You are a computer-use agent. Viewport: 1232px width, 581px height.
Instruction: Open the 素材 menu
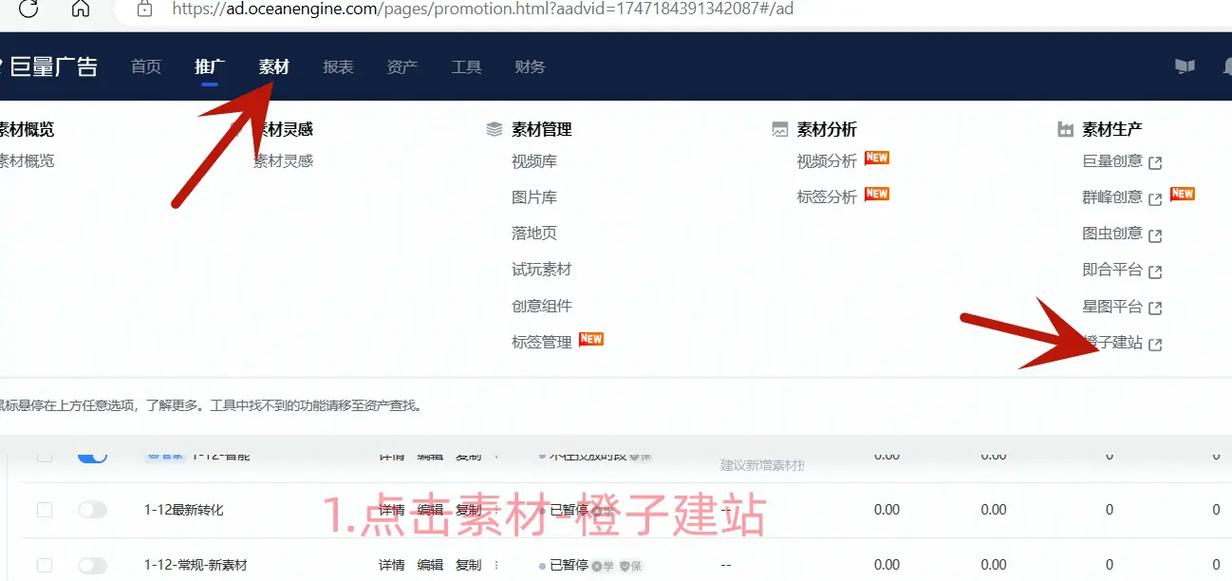(274, 67)
